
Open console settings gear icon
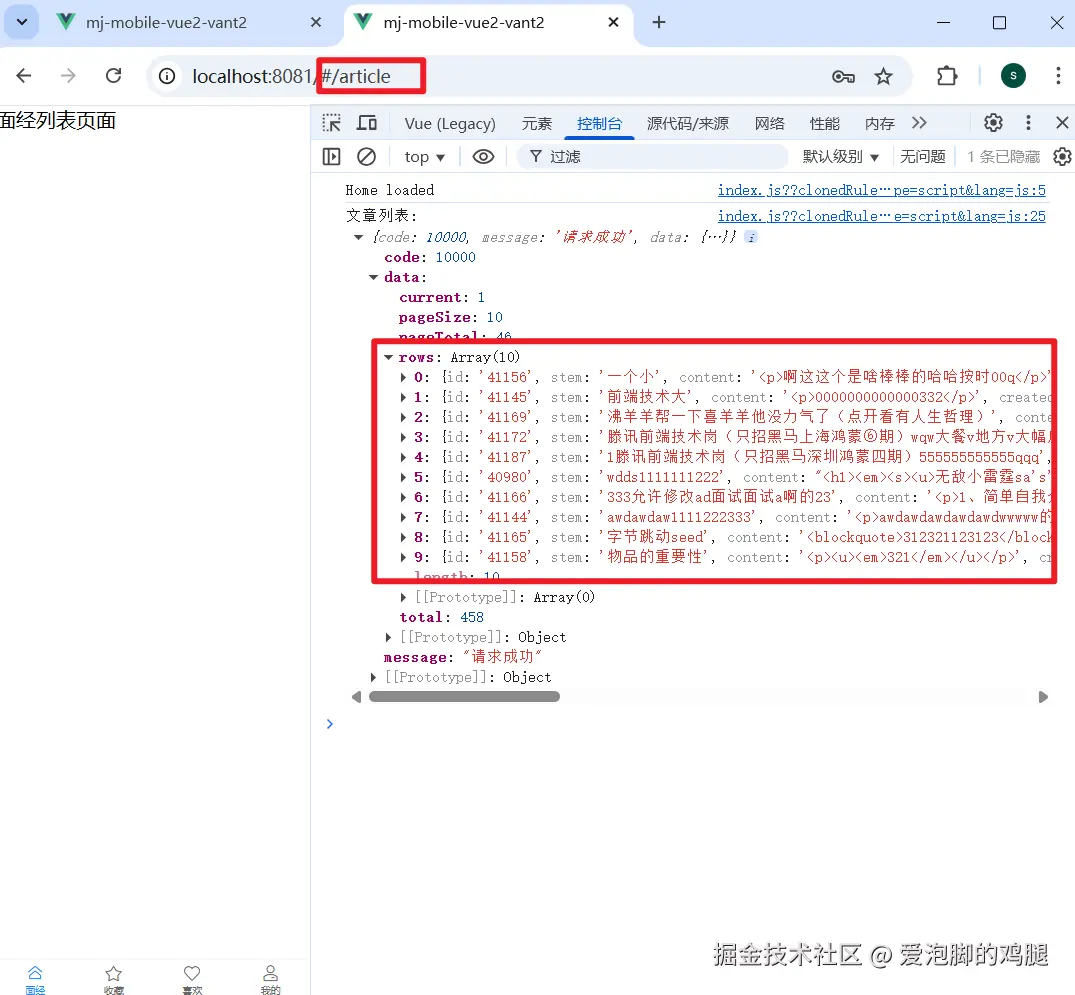click(x=1063, y=156)
